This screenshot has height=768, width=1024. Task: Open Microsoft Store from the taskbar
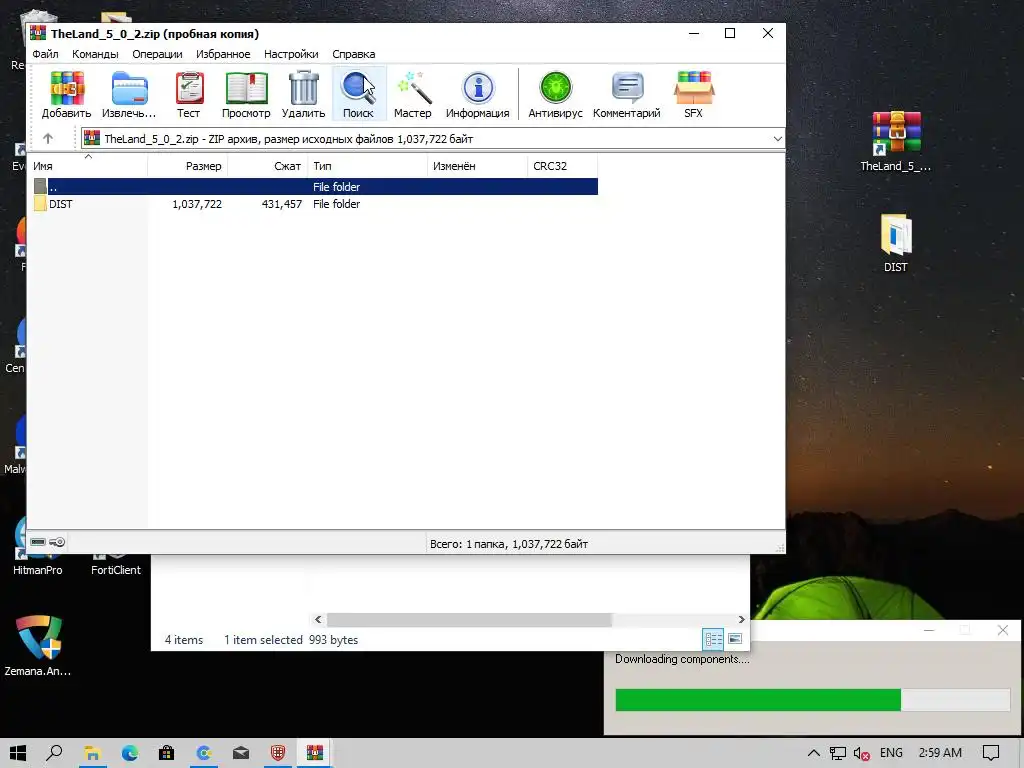tap(167, 753)
